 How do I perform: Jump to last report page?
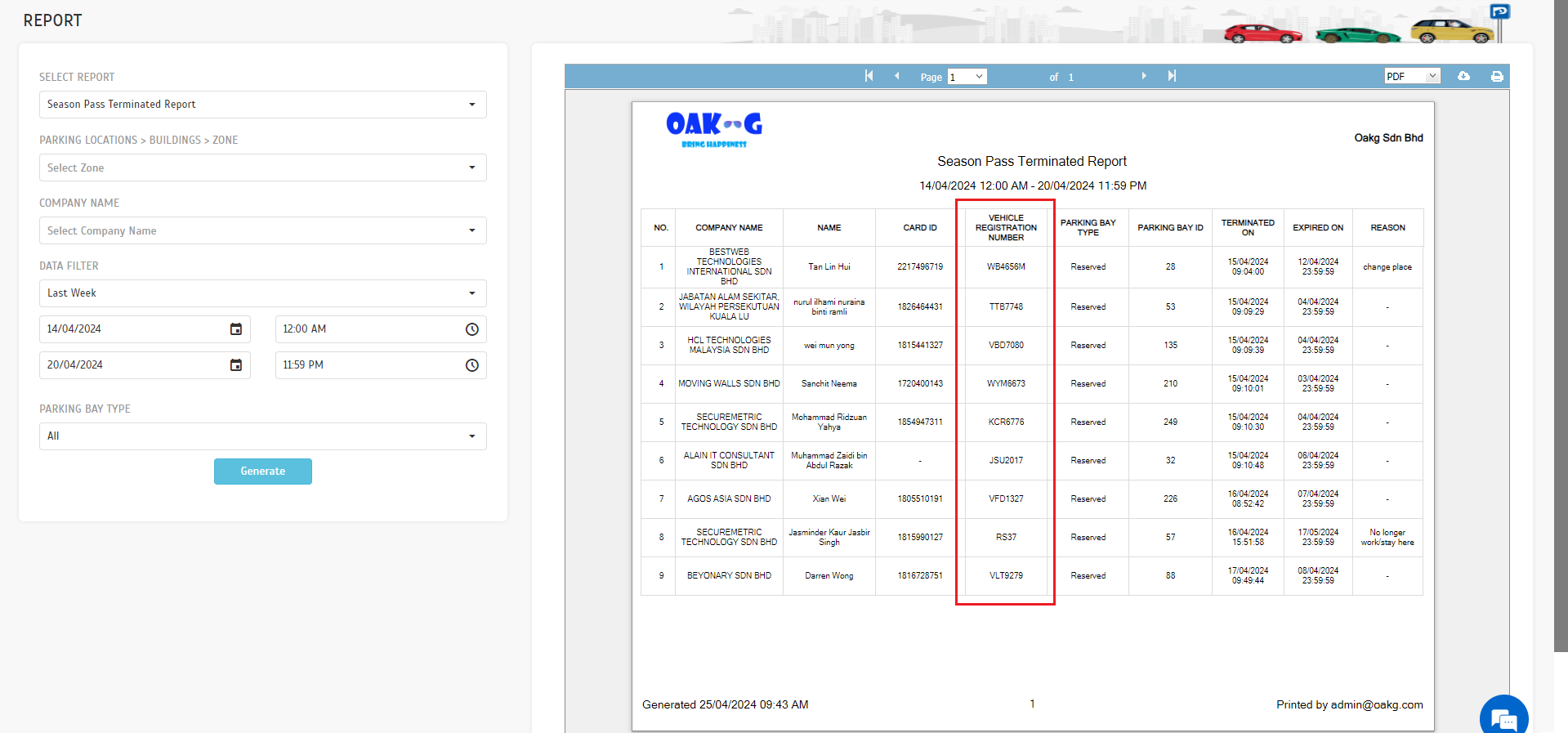[1172, 76]
